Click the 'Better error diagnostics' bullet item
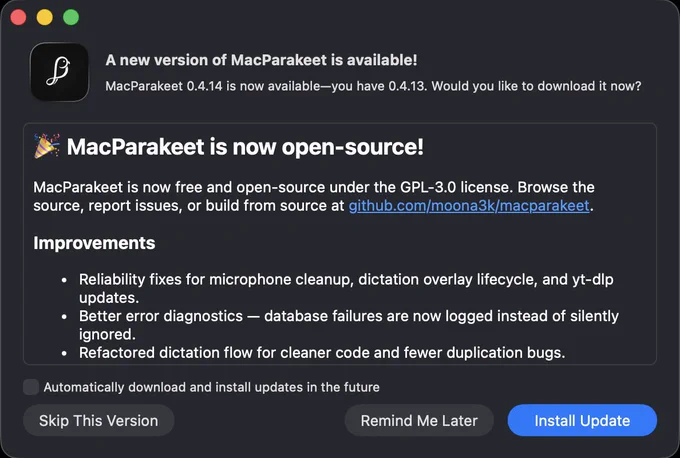The width and height of the screenshot is (680, 458). click(x=349, y=325)
